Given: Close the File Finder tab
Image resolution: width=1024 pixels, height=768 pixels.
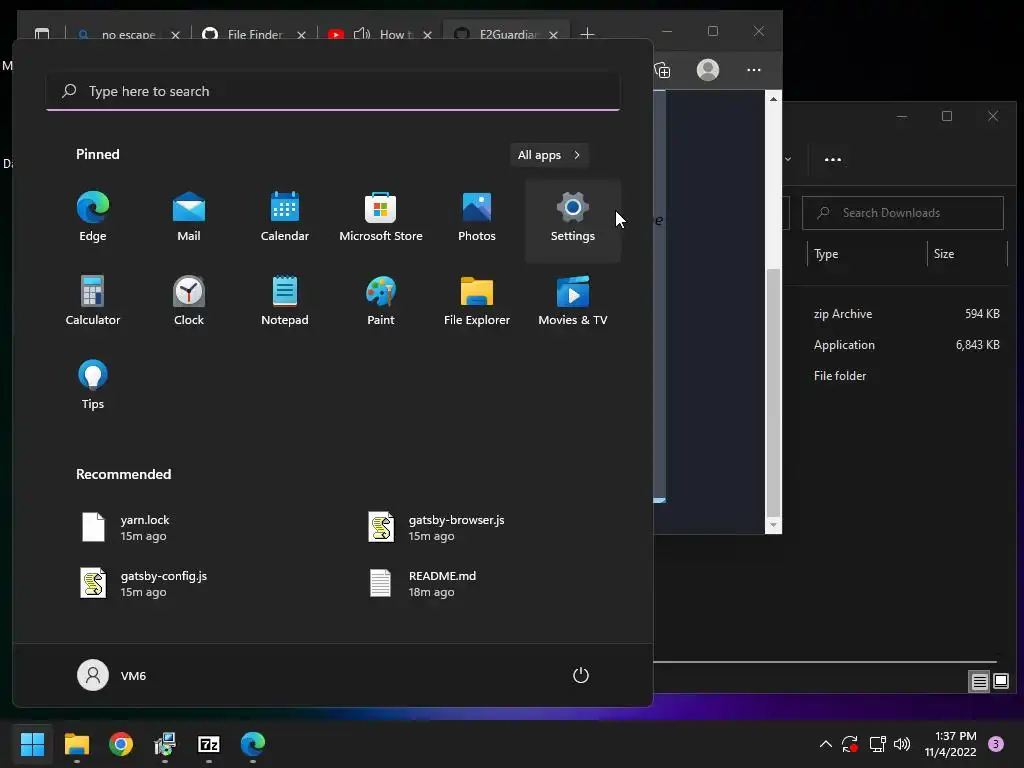Looking at the screenshot, I should pos(301,35).
